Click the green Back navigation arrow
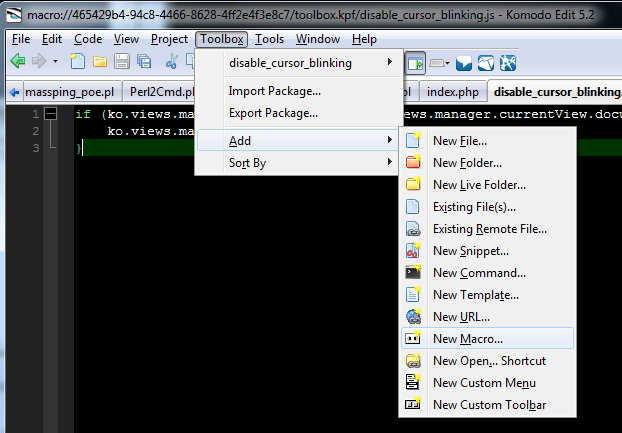This screenshot has width=622, height=433. pyautogui.click(x=18, y=62)
